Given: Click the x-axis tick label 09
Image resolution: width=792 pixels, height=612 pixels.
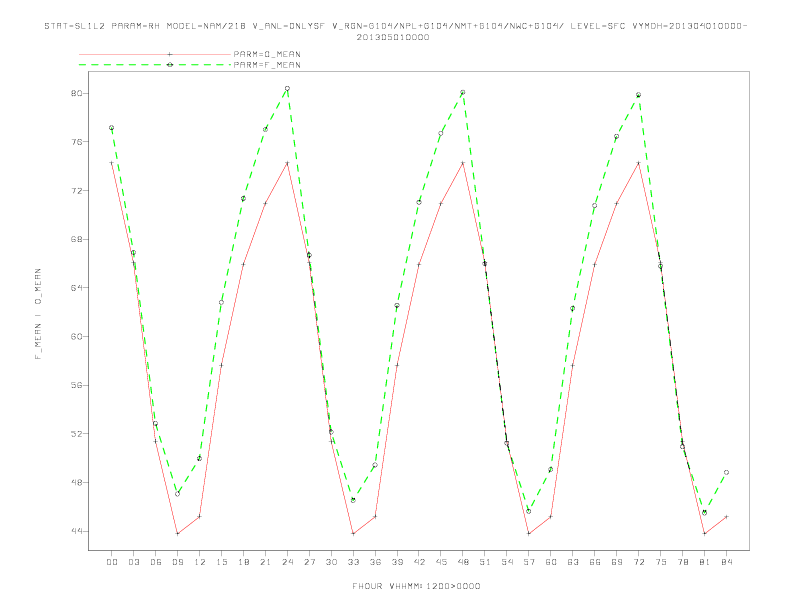Looking at the screenshot, I should tap(178, 562).
